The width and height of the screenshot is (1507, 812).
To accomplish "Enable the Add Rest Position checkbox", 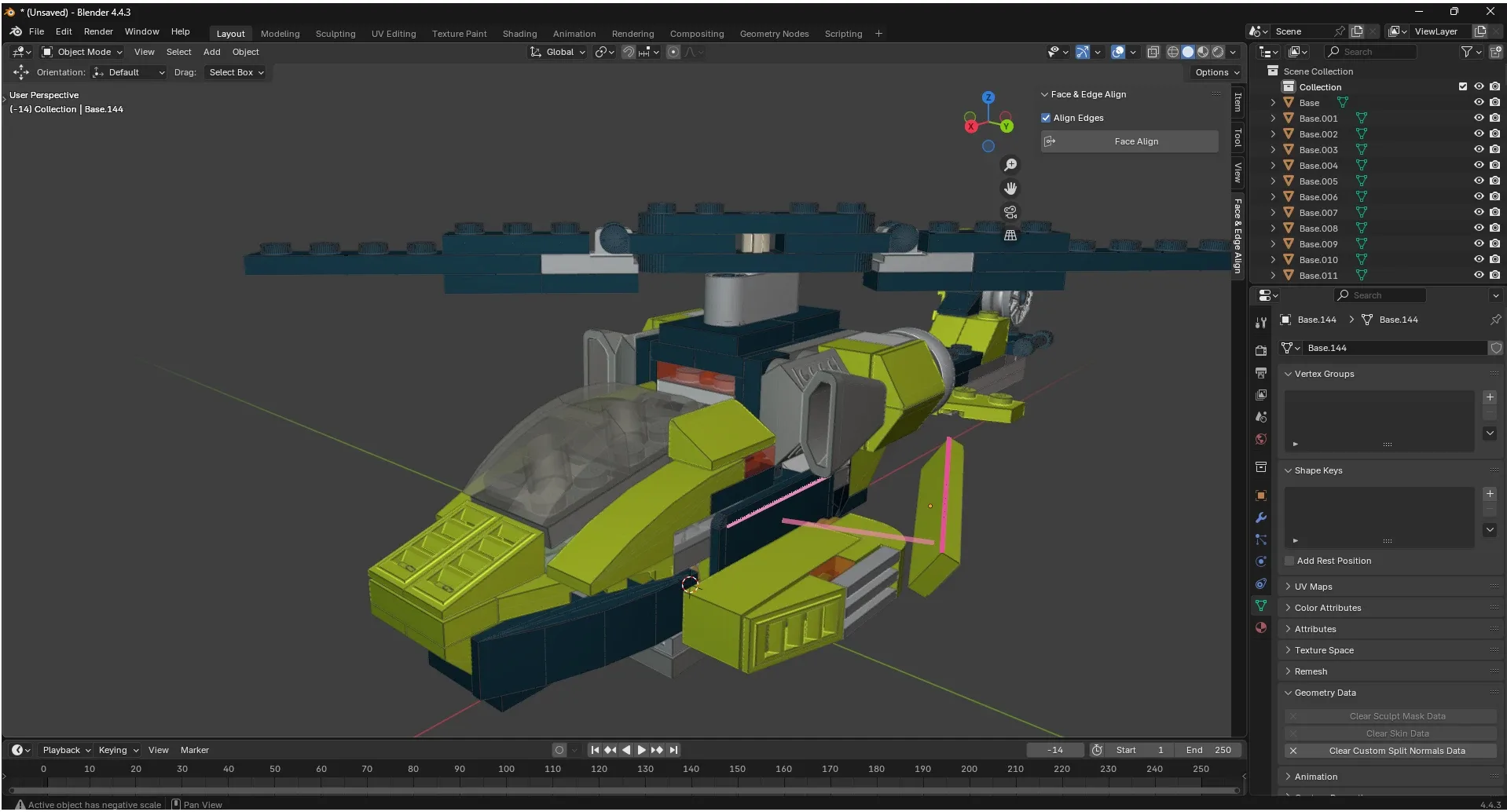I will 1289,561.
